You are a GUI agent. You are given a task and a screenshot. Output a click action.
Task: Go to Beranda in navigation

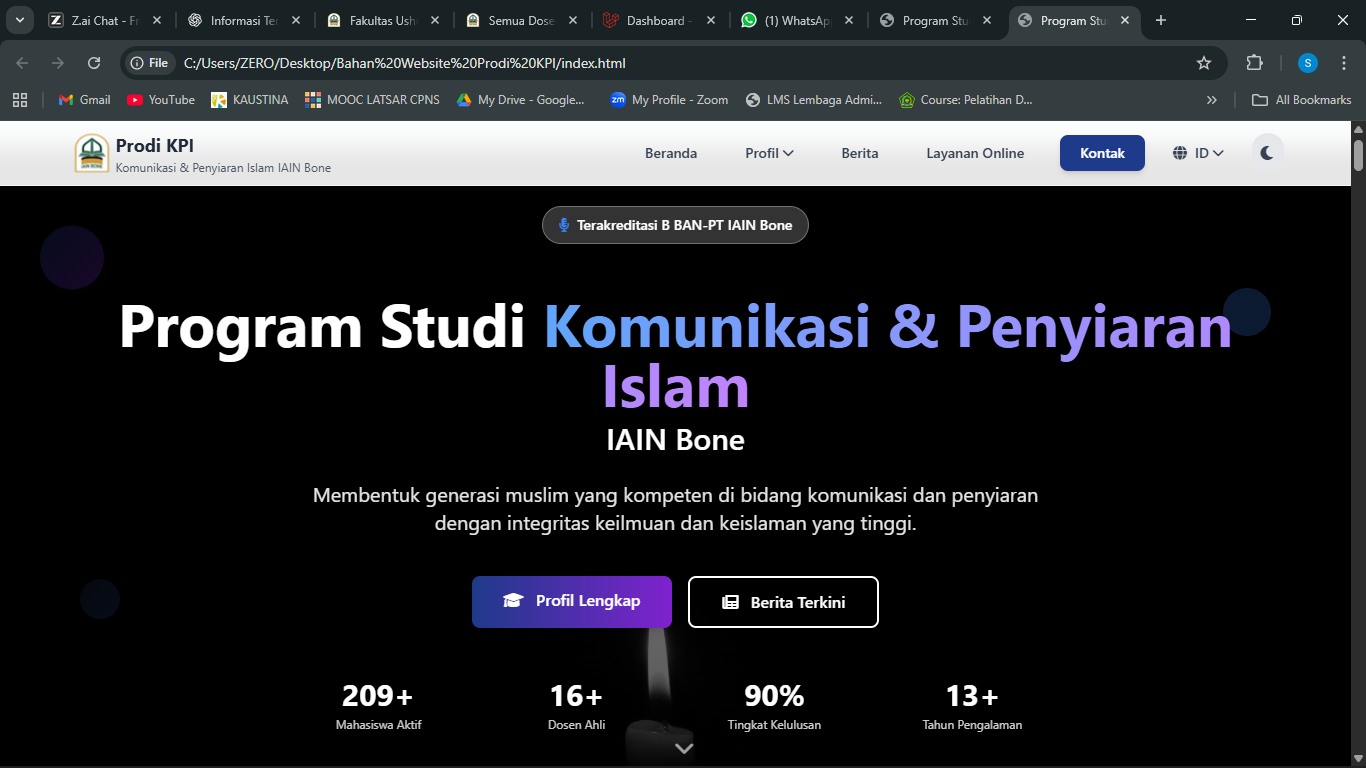671,153
